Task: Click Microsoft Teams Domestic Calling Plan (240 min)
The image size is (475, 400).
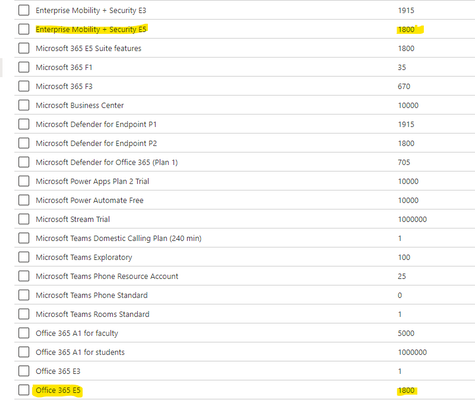Action: point(118,238)
